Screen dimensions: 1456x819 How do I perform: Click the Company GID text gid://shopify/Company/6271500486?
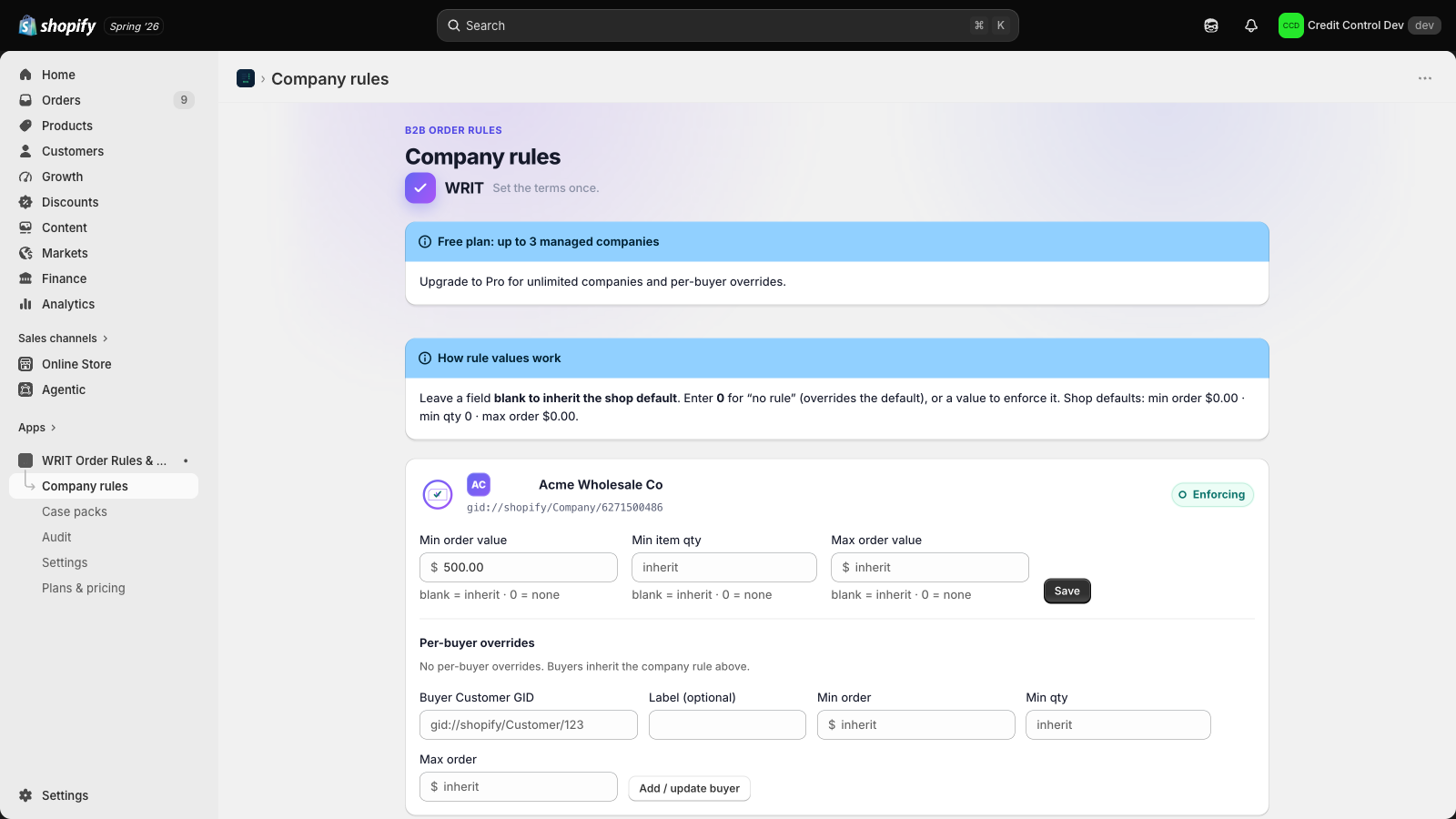click(x=565, y=508)
